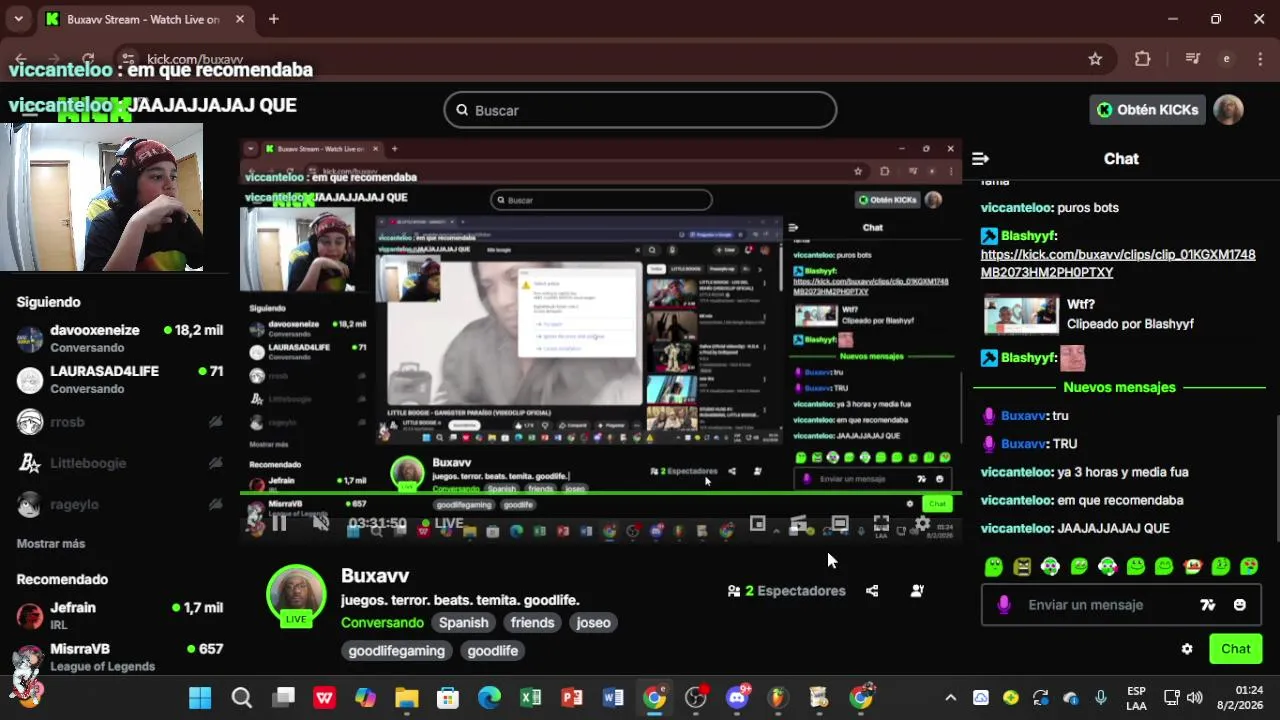Open recommended channel Jefrain
Viewport: 1280px width, 720px height.
[120, 615]
